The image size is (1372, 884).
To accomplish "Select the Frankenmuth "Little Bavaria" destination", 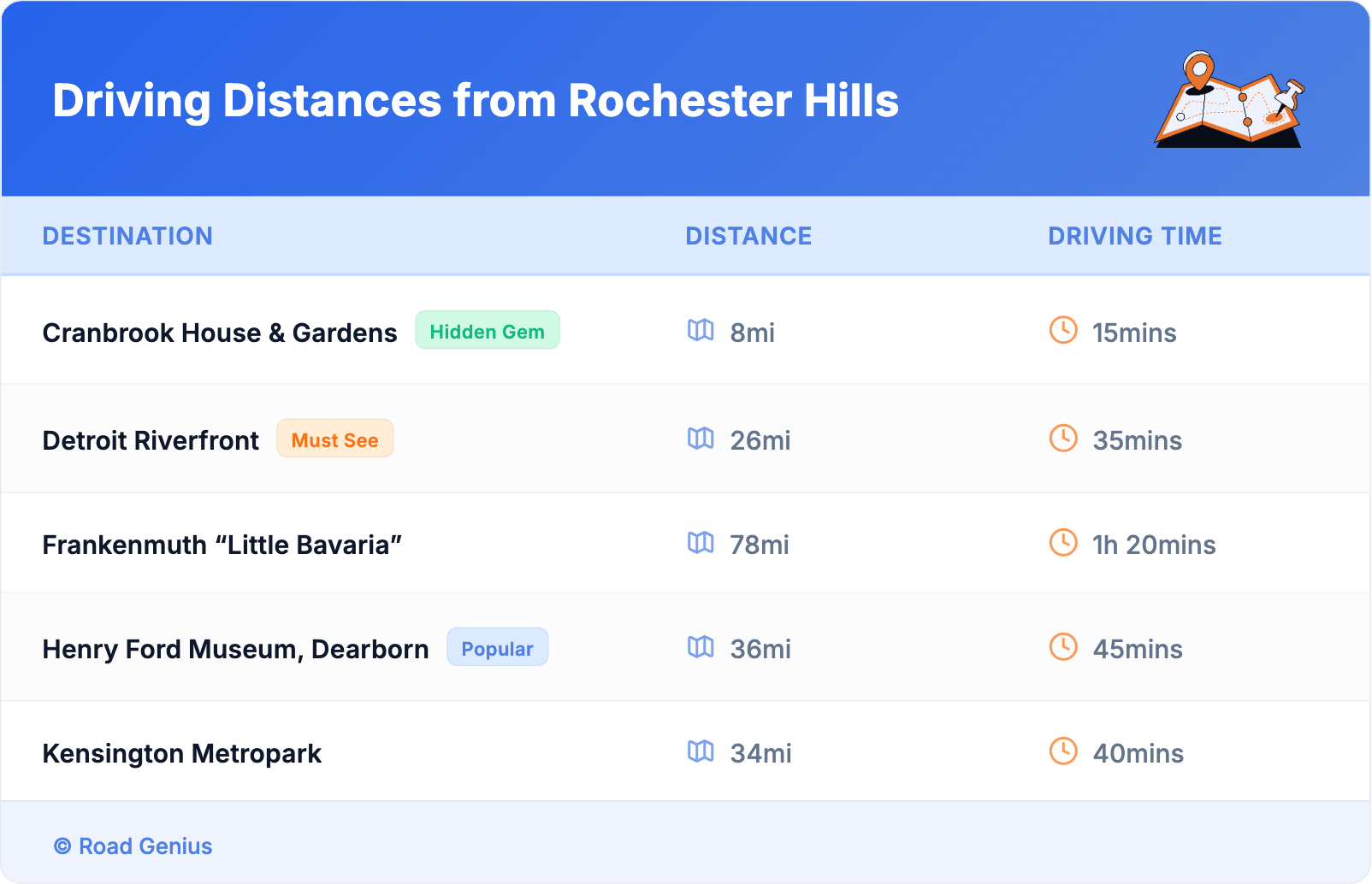I will 222,545.
